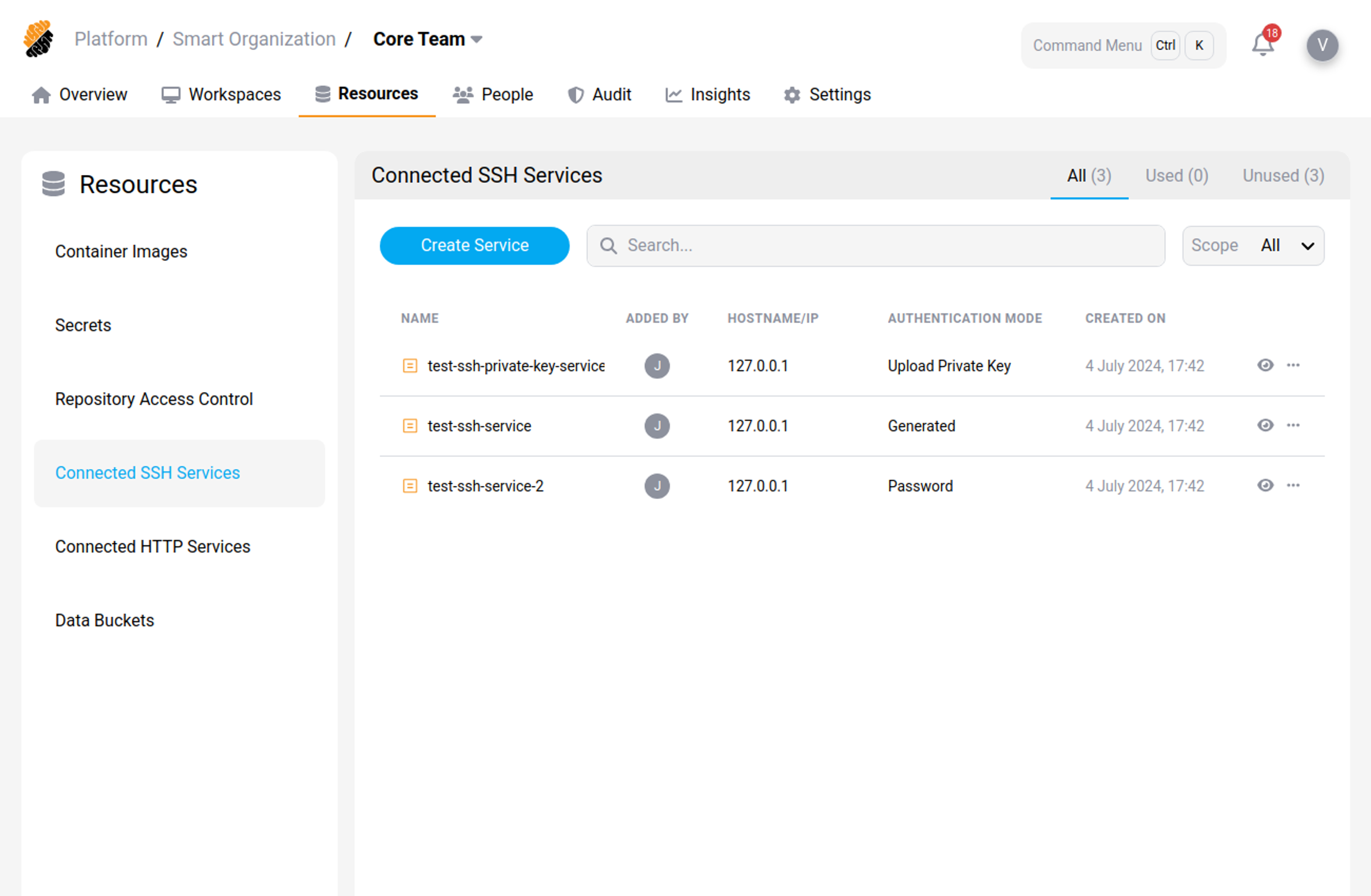Image resolution: width=1371 pixels, height=896 pixels.
Task: Click service icon beside test-ssh-private-key-service
Action: coord(409,366)
